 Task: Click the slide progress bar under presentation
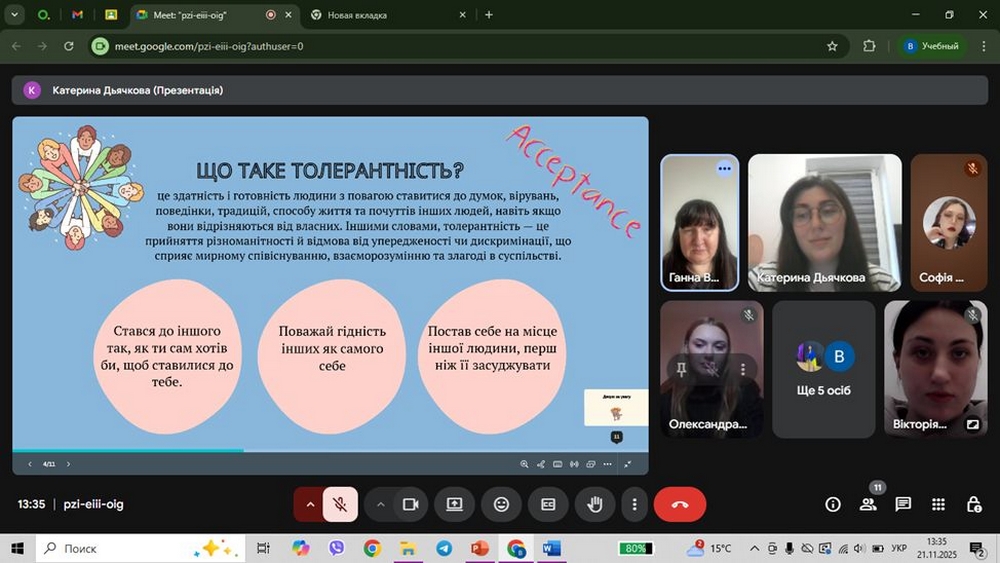click(x=330, y=451)
